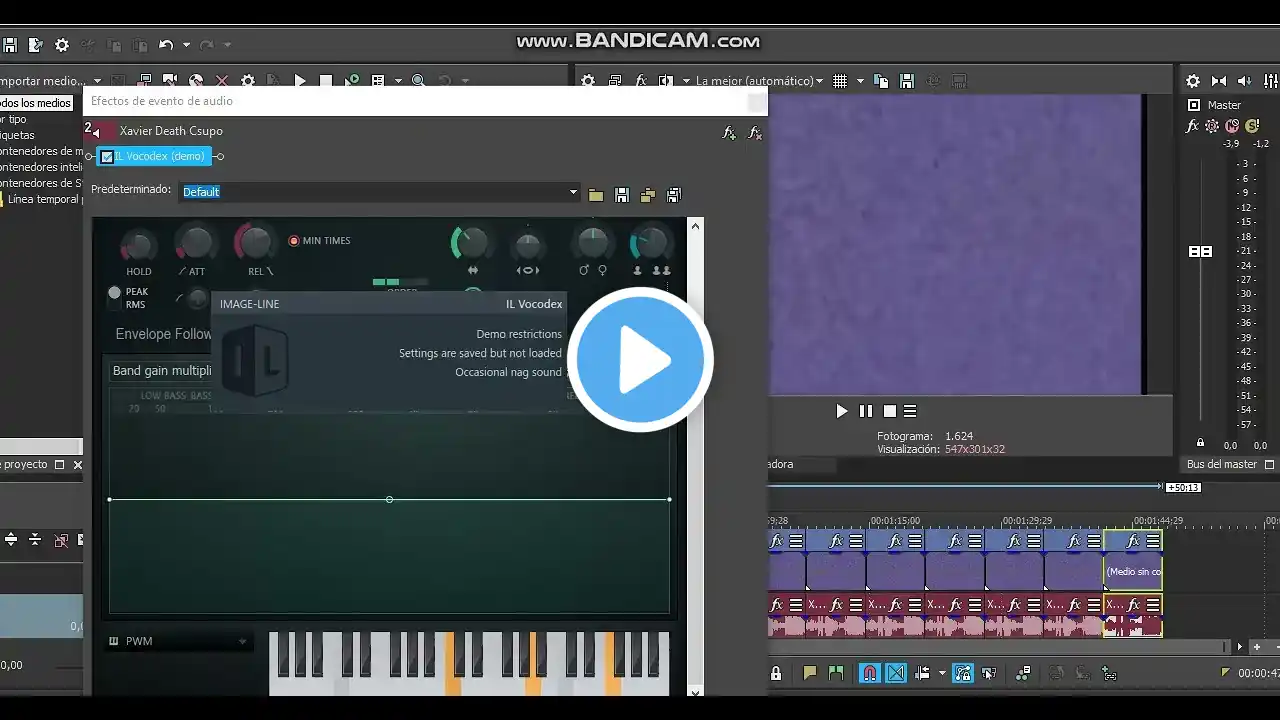Save the project with the floppy icon
The height and width of the screenshot is (720, 1280).
pos(10,45)
